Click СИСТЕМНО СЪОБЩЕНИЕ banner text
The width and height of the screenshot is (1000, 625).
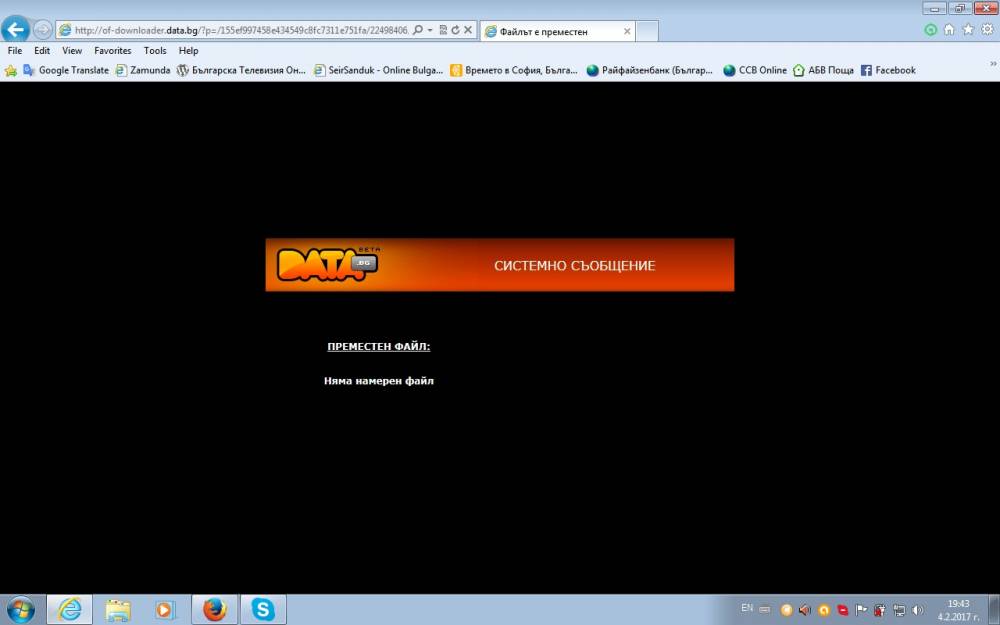tap(575, 266)
